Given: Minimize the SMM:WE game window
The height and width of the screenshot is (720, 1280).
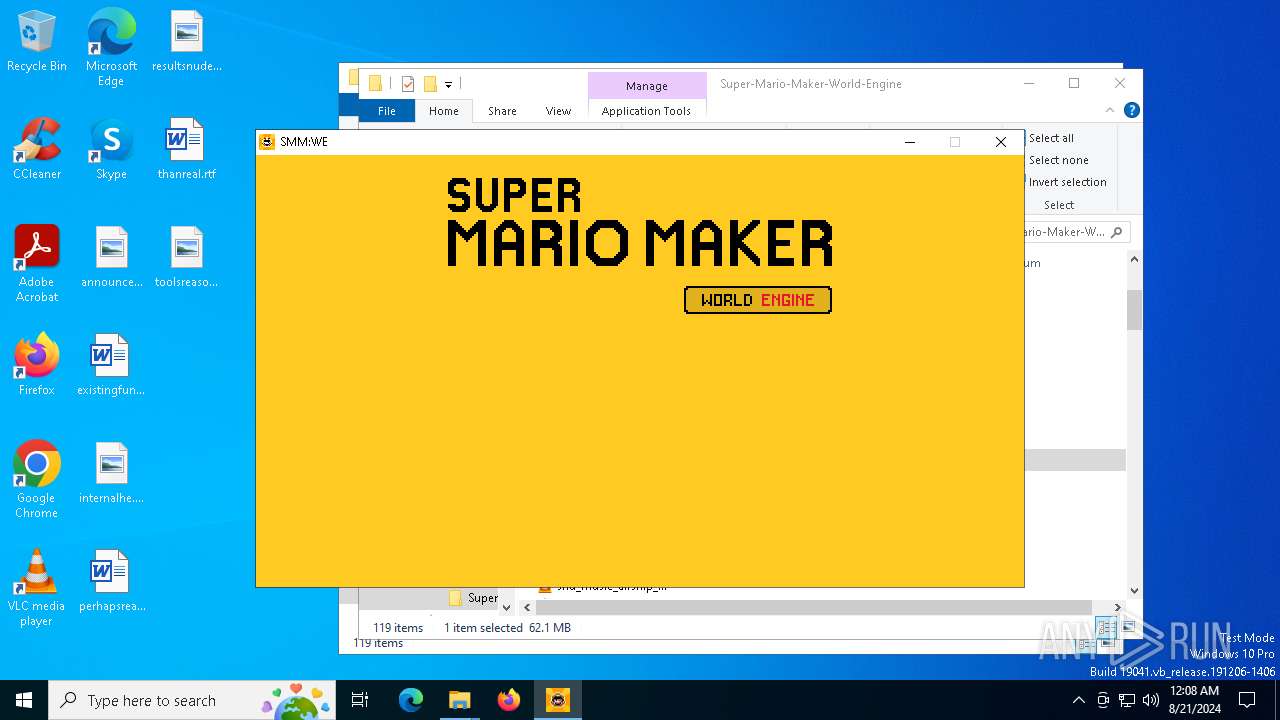Looking at the screenshot, I should pos(910,142).
